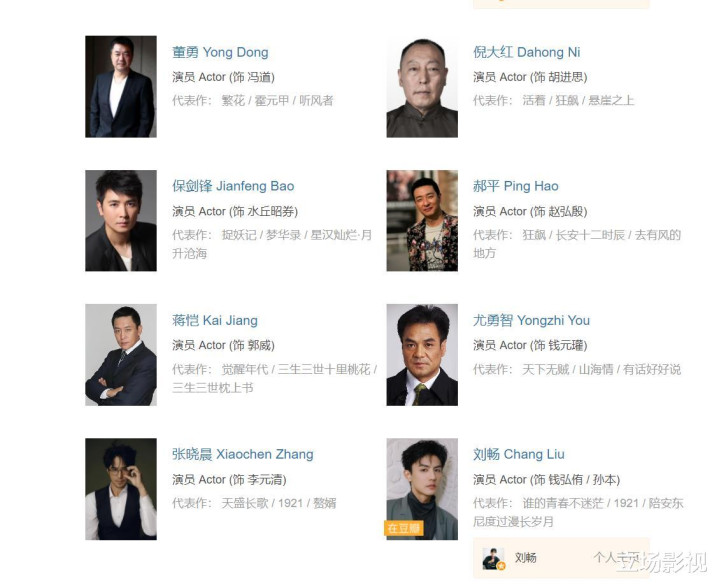Select the 刘畅 Chang Liu name link
The width and height of the screenshot is (719, 588).
(x=519, y=455)
